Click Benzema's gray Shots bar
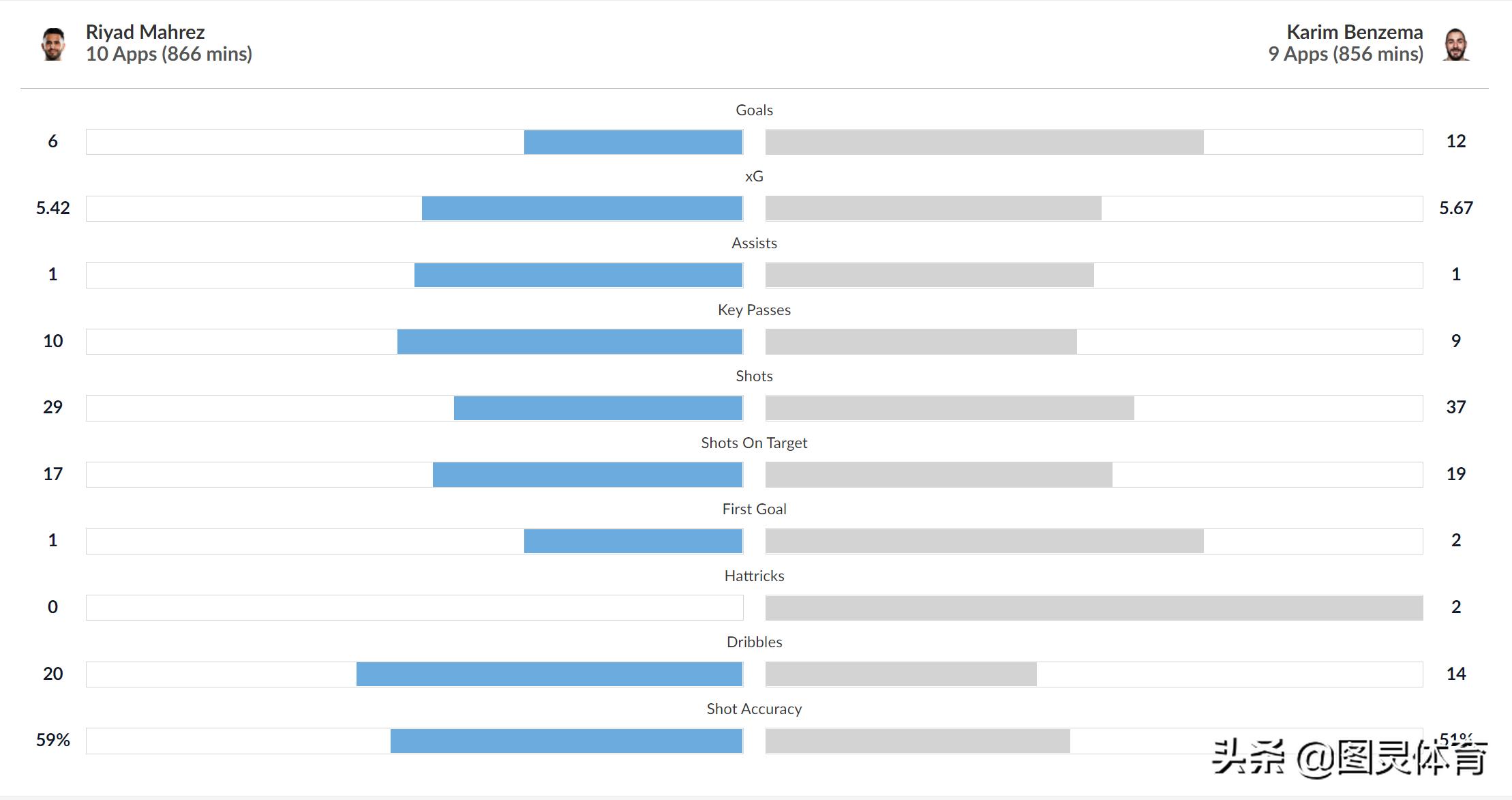The width and height of the screenshot is (1512, 800). [x=950, y=408]
